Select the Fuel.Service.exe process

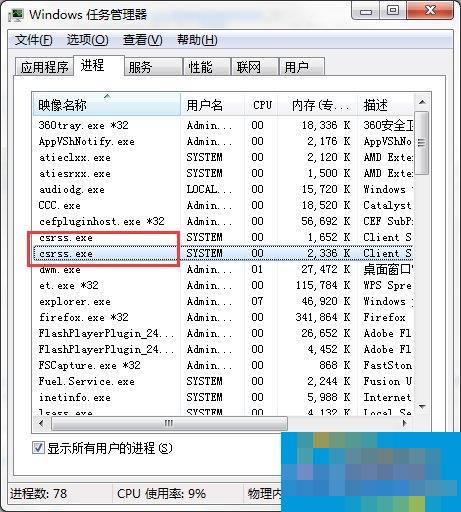(223, 381)
